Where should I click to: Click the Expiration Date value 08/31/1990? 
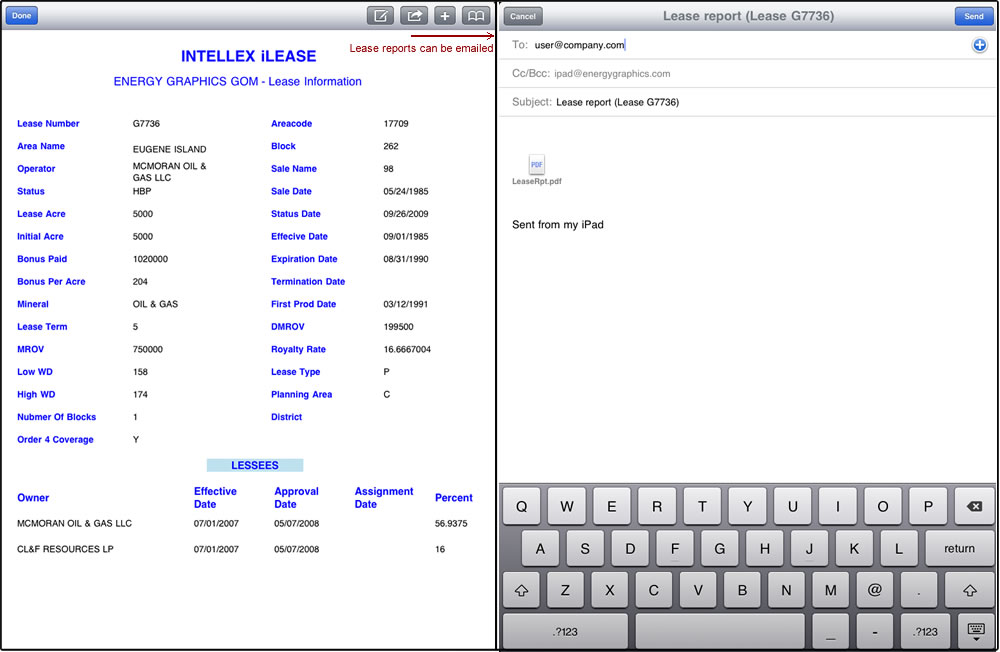coord(406,259)
